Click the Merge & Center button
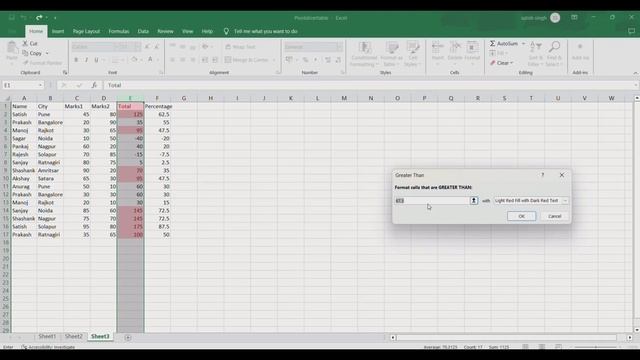640x360 pixels. click(247, 60)
